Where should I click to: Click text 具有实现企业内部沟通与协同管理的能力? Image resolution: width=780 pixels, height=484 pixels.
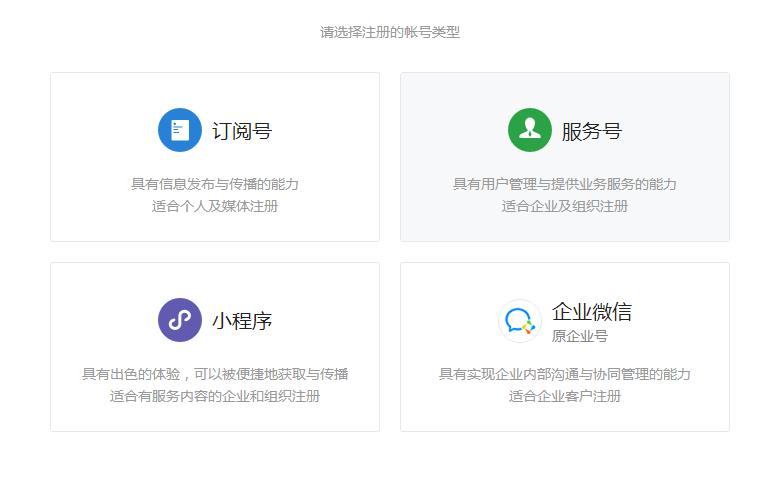point(565,374)
